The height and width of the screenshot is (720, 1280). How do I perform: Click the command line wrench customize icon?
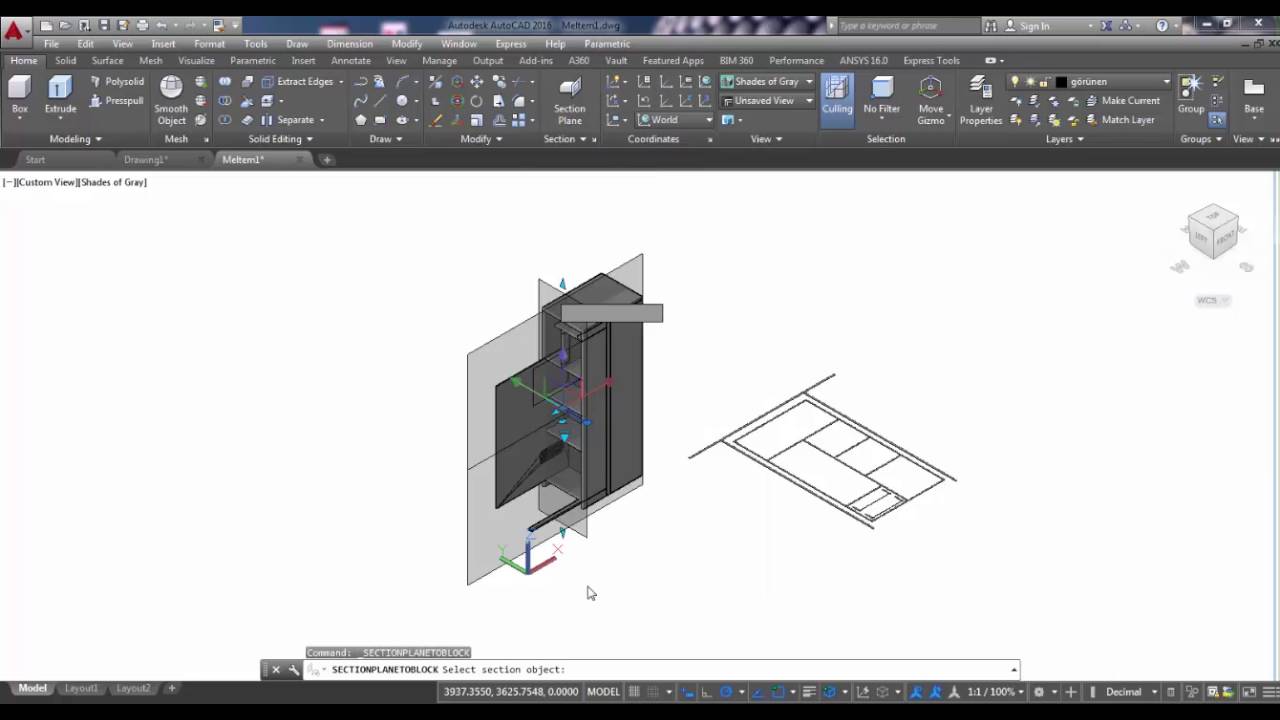[x=293, y=670]
